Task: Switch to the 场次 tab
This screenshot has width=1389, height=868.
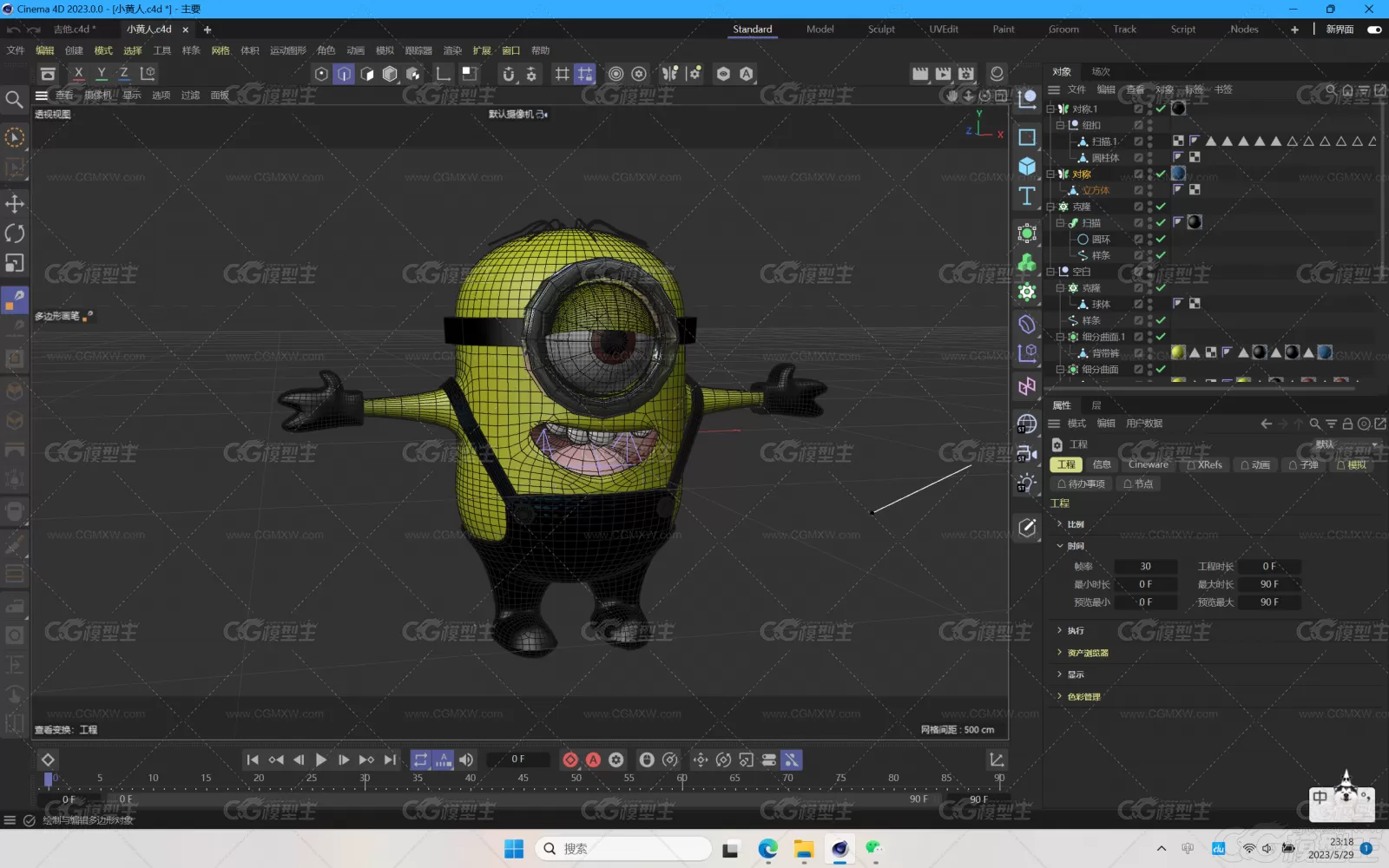Action: click(1101, 72)
